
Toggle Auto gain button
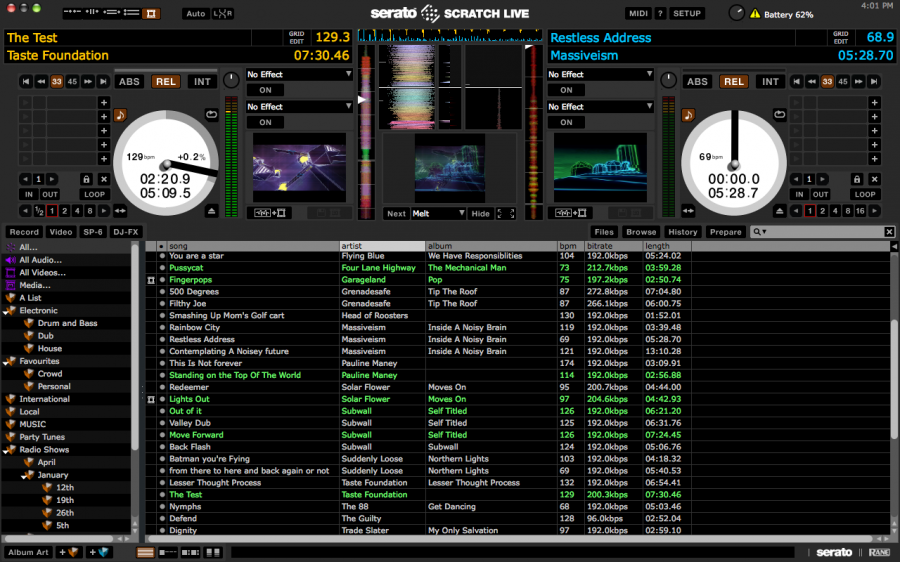tap(195, 13)
